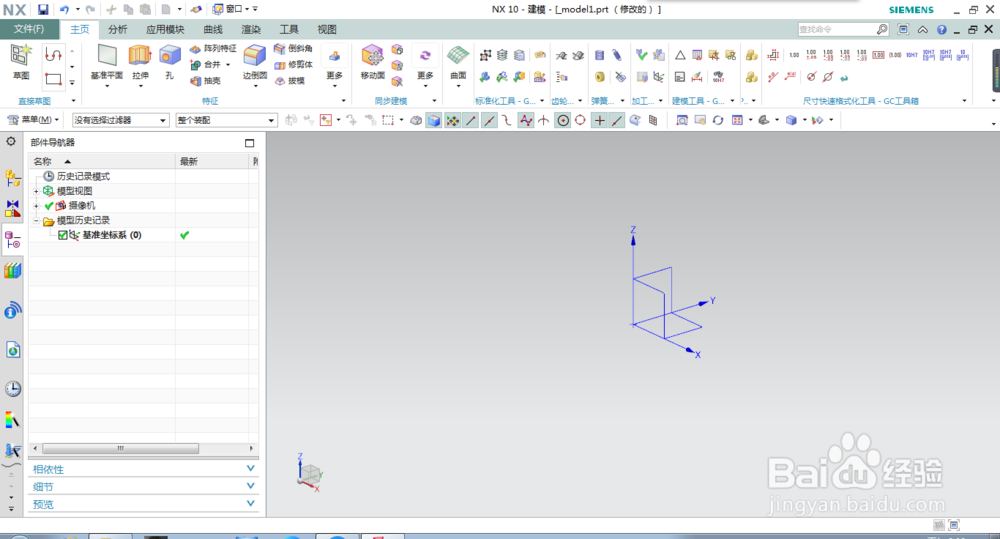This screenshot has height=539, width=1000.
Task: Toggle the Control Point snap (zigzag icon)
Action: [x=526, y=120]
